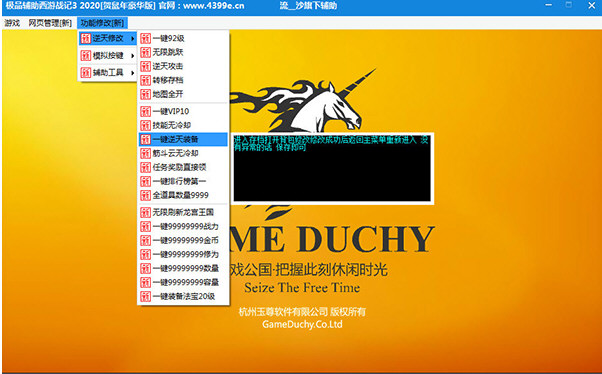Open the 游戏 menu

tap(12, 23)
